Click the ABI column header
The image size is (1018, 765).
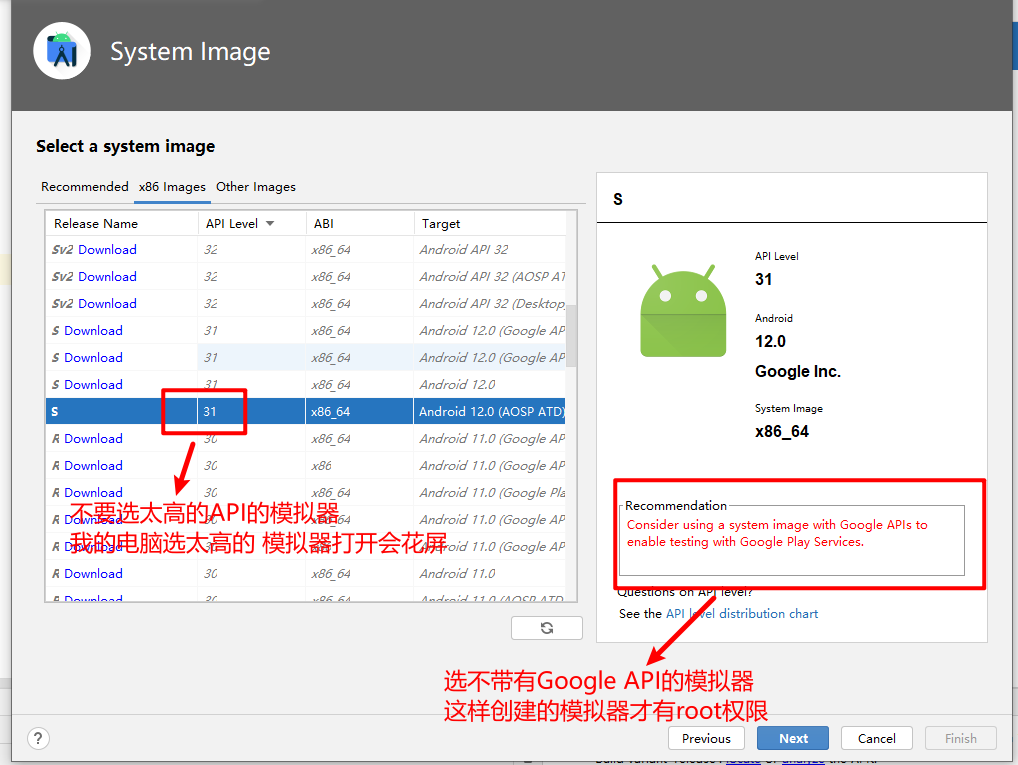coord(323,223)
